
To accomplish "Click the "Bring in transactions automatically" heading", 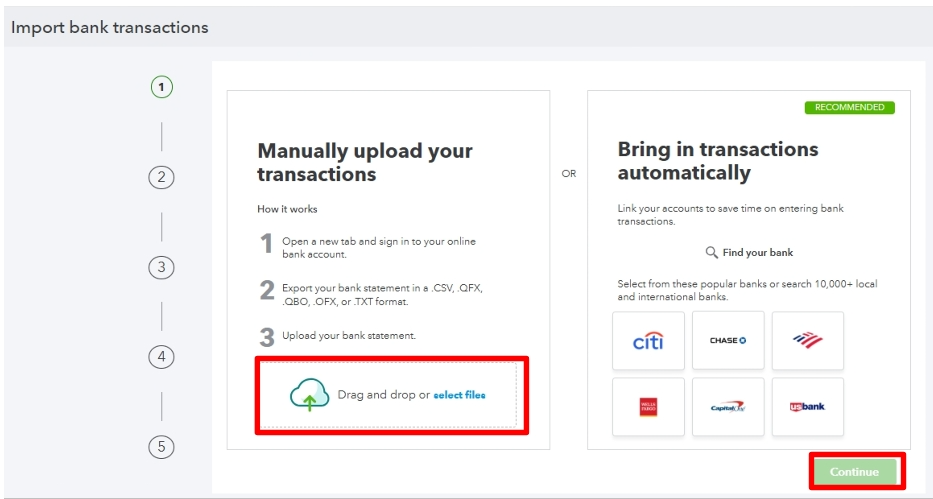I will (718, 161).
